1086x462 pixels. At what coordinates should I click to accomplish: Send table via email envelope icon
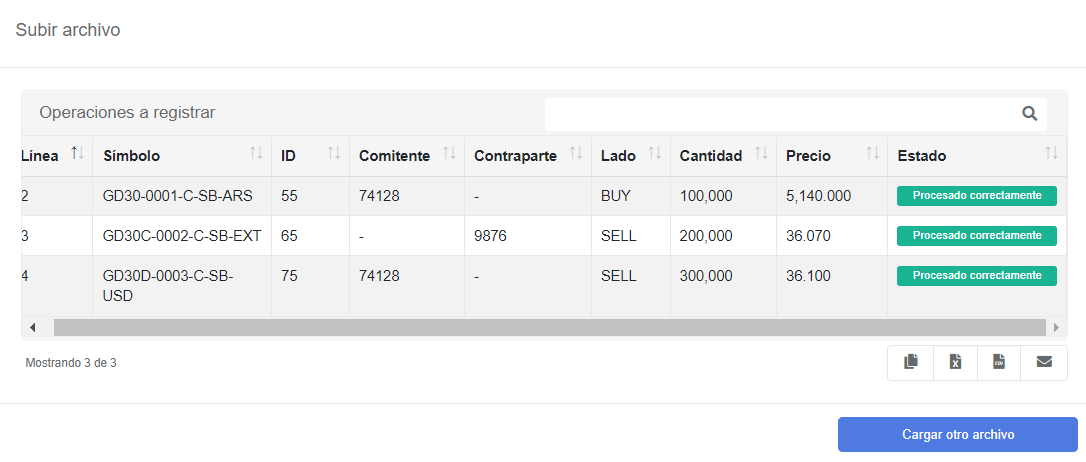click(1044, 362)
